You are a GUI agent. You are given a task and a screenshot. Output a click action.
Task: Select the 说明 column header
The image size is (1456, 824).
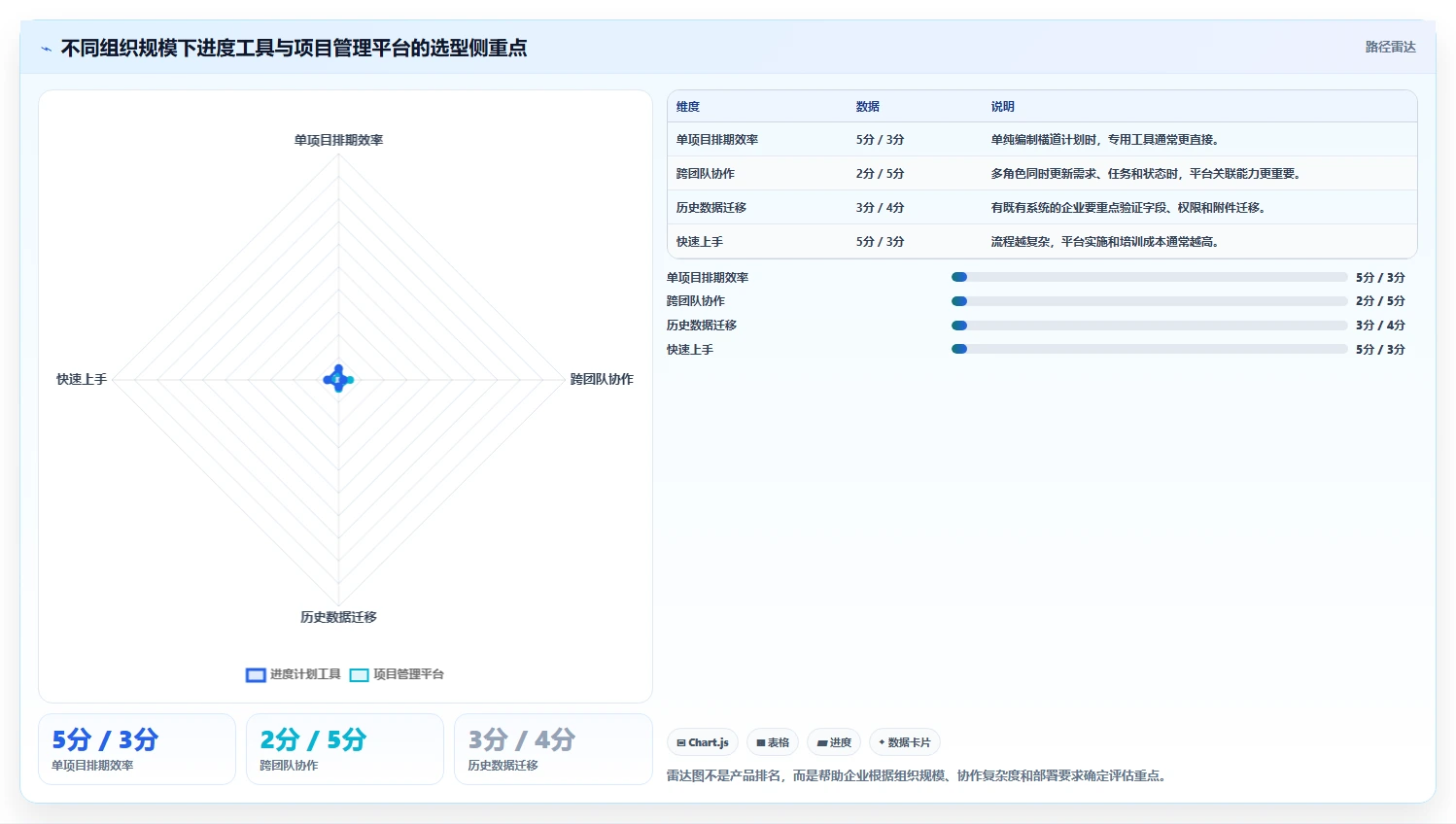point(1003,107)
